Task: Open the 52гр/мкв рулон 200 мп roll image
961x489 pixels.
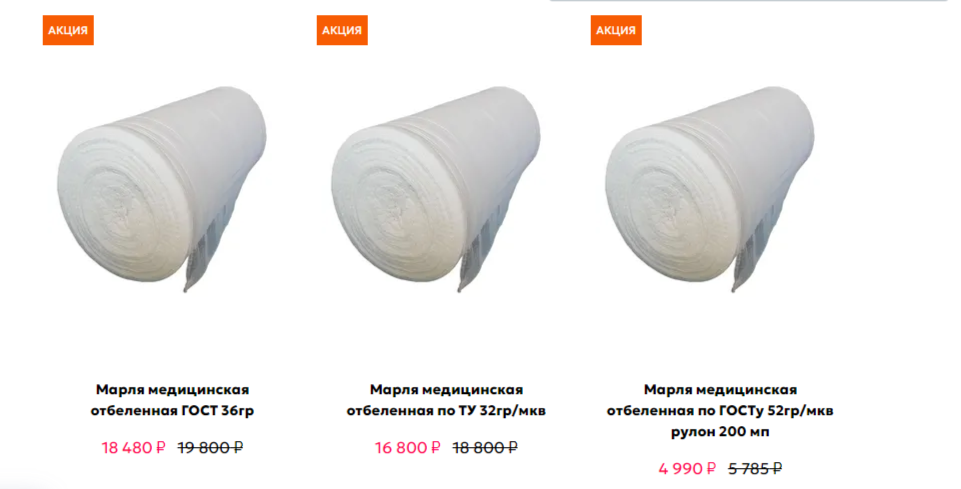Action: [x=711, y=188]
